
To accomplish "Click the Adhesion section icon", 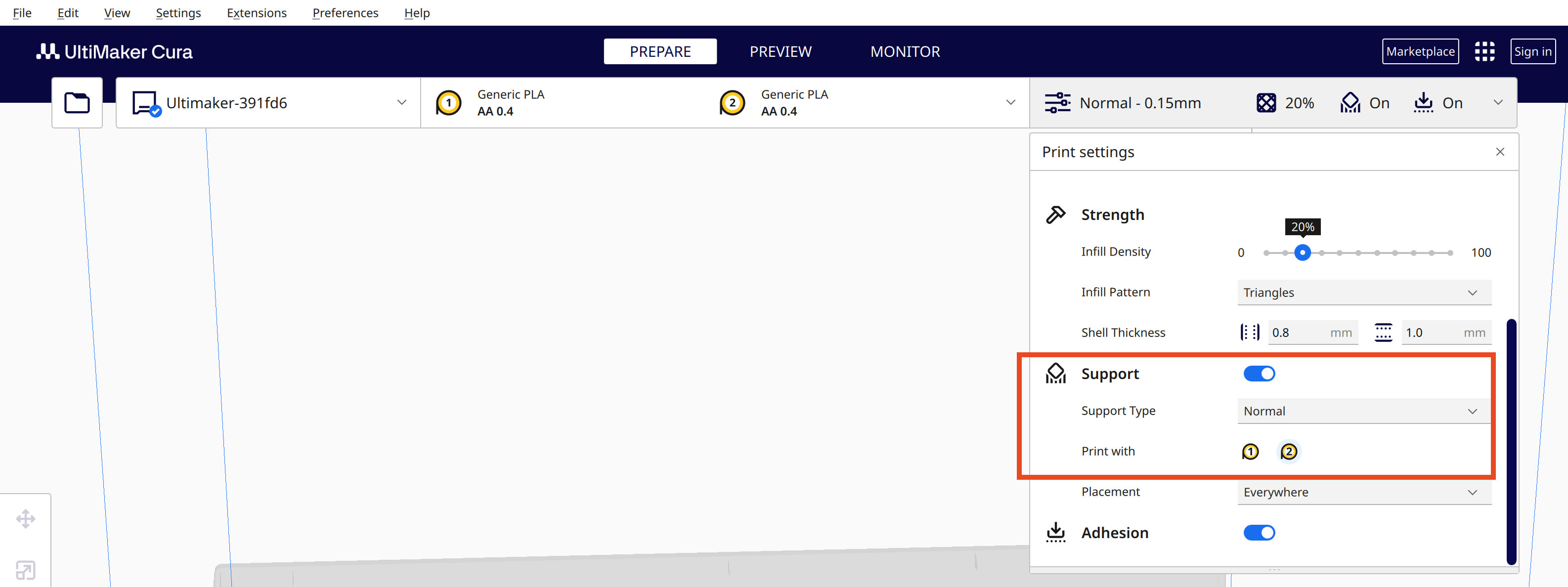I will tap(1055, 533).
